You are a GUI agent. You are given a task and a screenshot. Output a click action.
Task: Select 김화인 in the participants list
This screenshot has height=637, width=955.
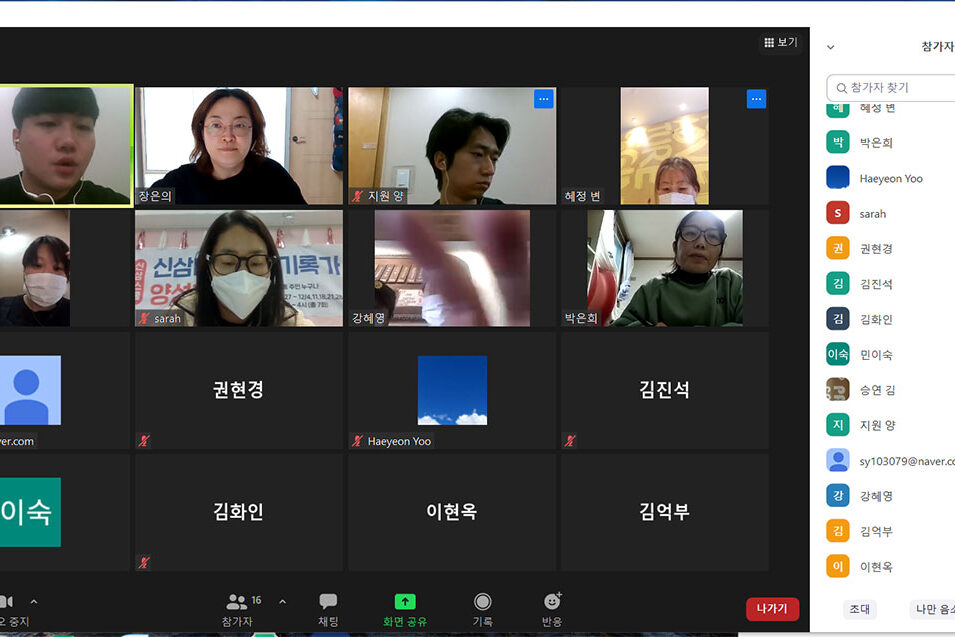[x=875, y=319]
